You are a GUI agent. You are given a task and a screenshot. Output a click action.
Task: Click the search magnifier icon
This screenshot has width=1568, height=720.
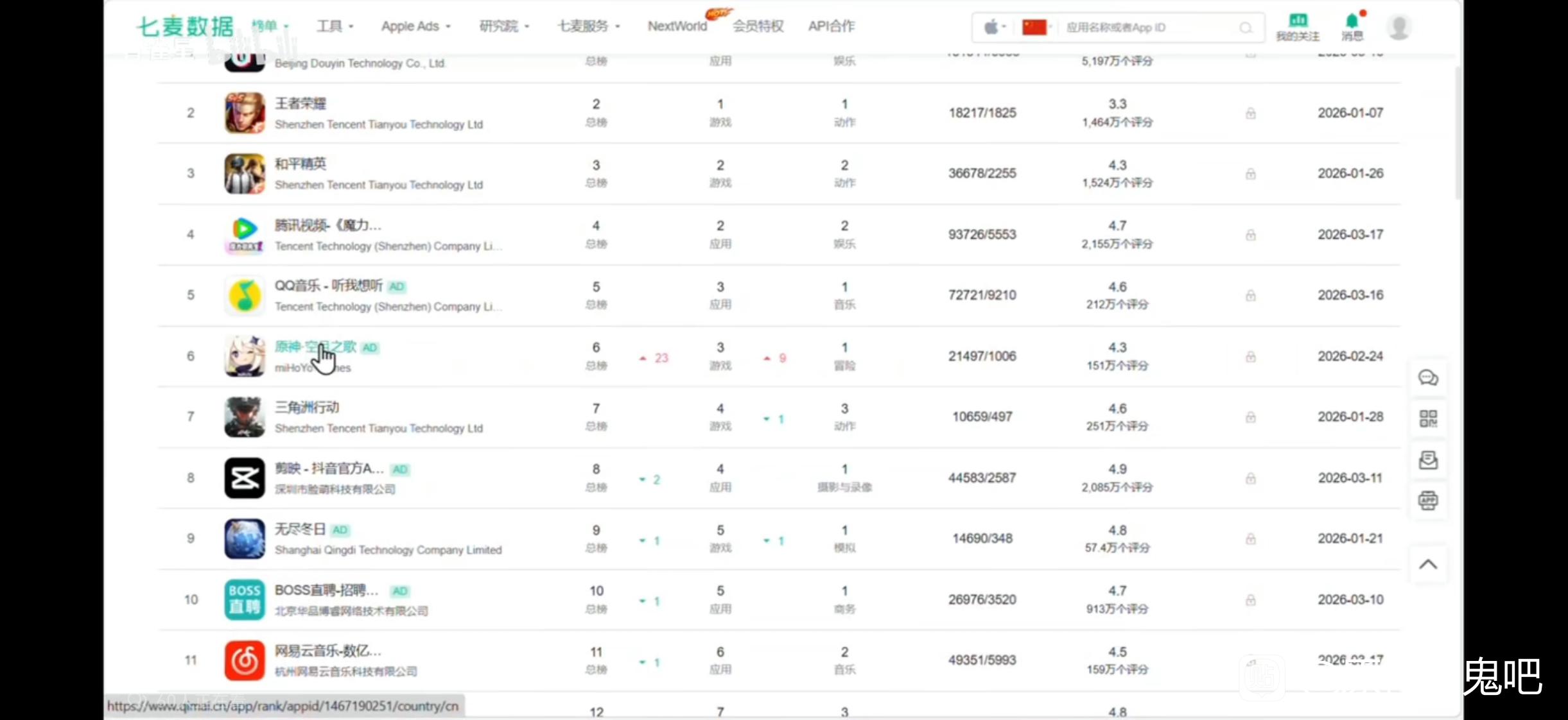(x=1246, y=28)
